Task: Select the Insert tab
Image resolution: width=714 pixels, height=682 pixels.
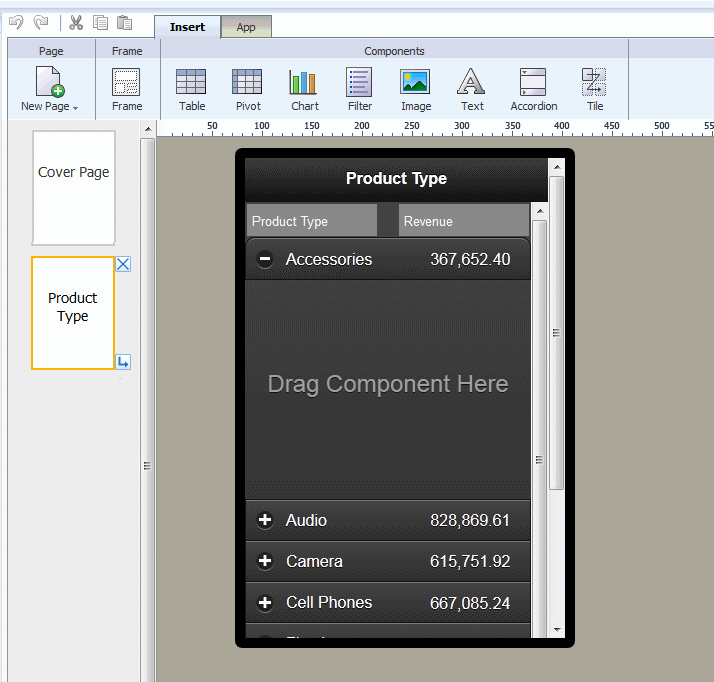Action: pyautogui.click(x=187, y=27)
